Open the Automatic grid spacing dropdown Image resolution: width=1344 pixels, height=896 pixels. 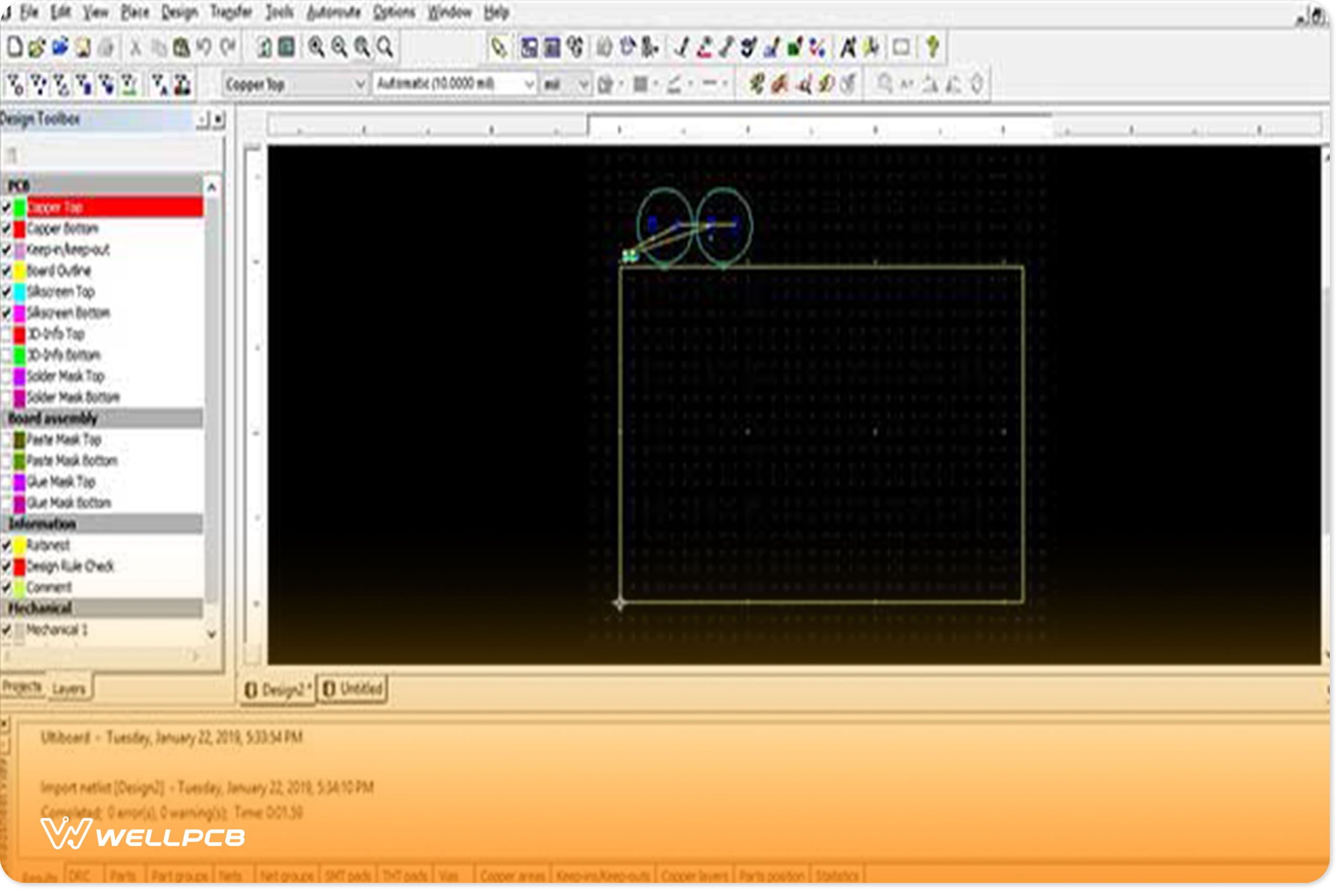pos(529,83)
